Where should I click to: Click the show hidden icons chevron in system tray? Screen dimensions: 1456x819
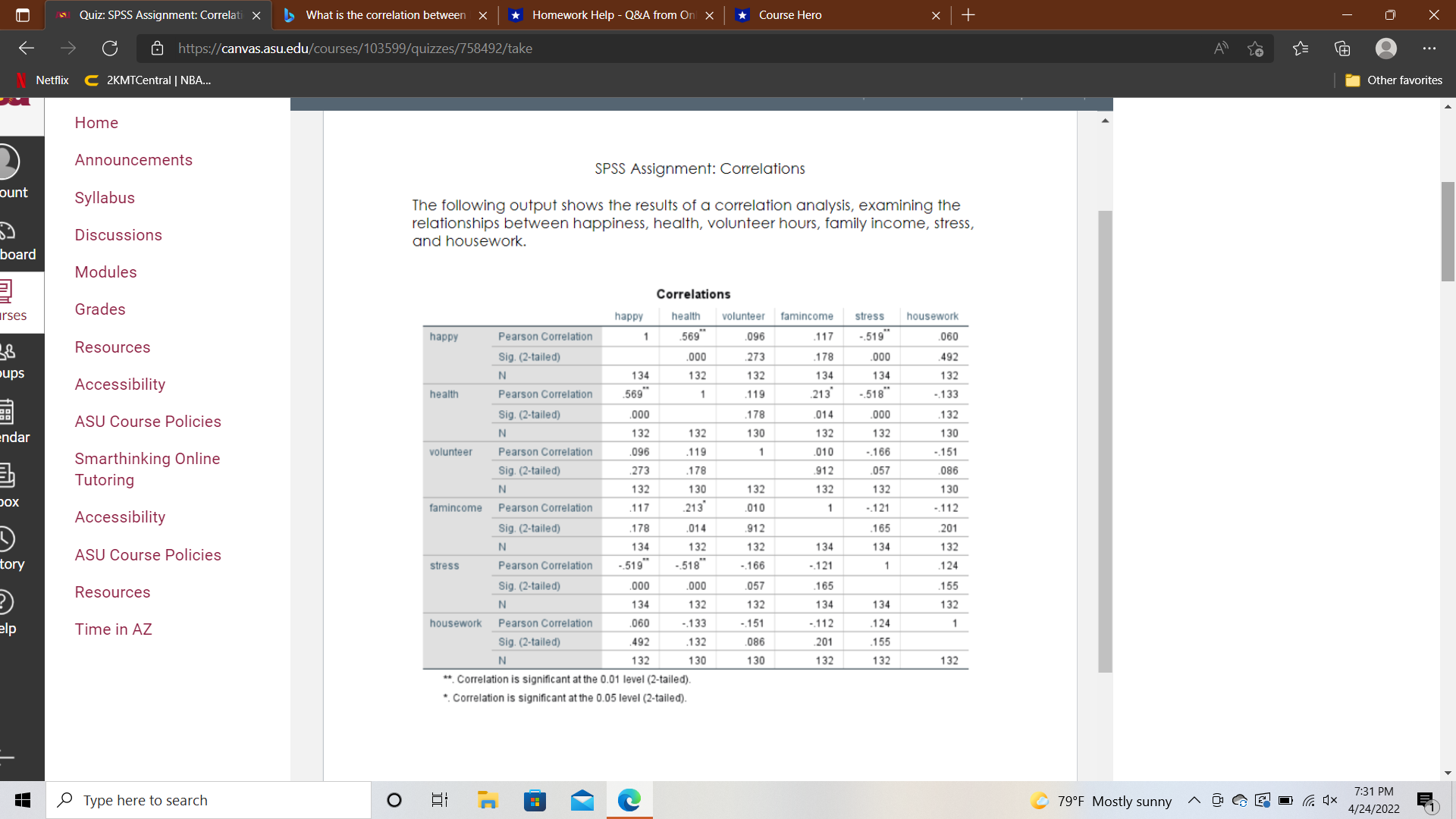[x=1193, y=800]
